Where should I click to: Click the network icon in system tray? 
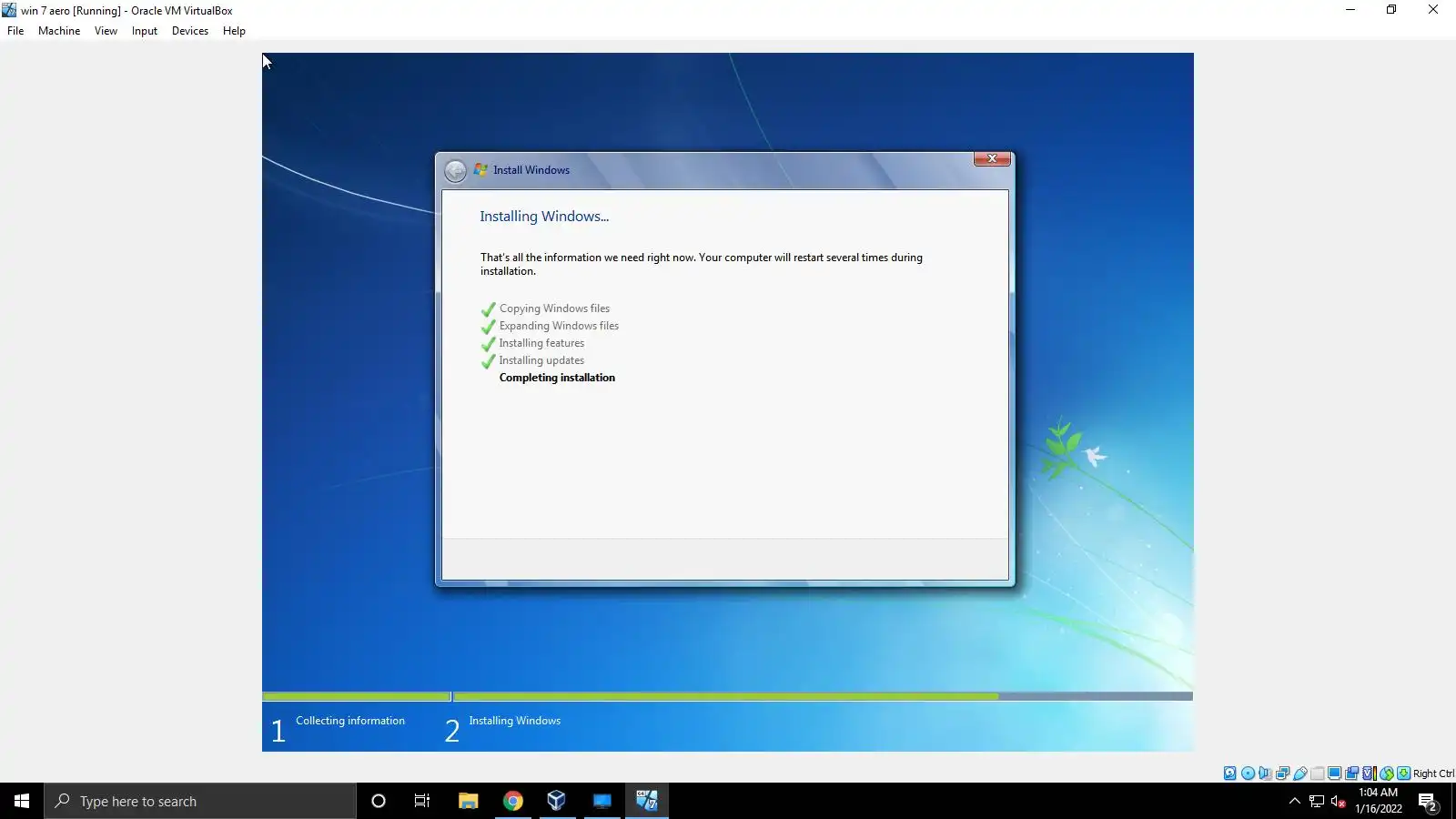coord(1317,801)
